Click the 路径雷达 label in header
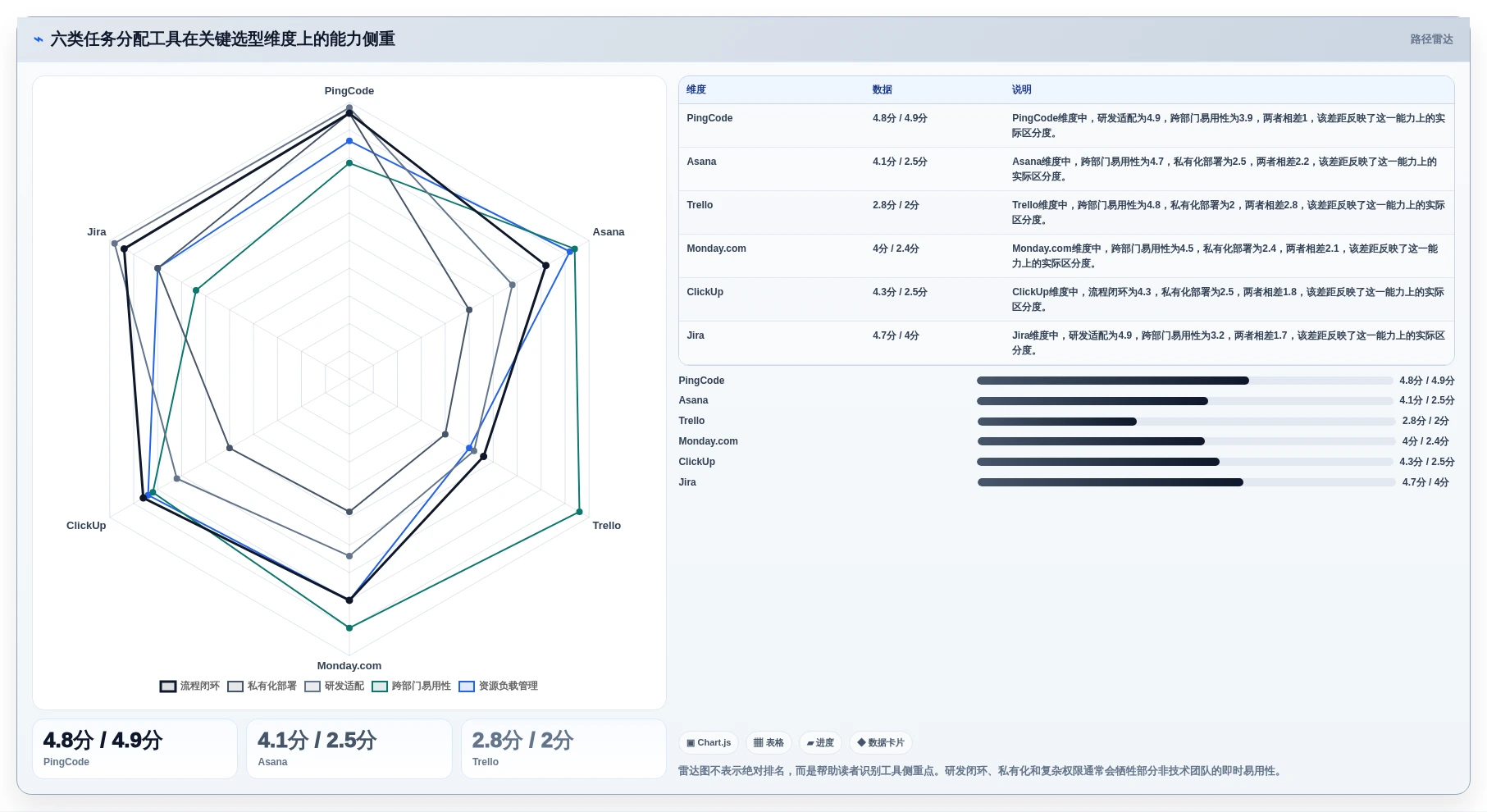 click(x=1431, y=39)
